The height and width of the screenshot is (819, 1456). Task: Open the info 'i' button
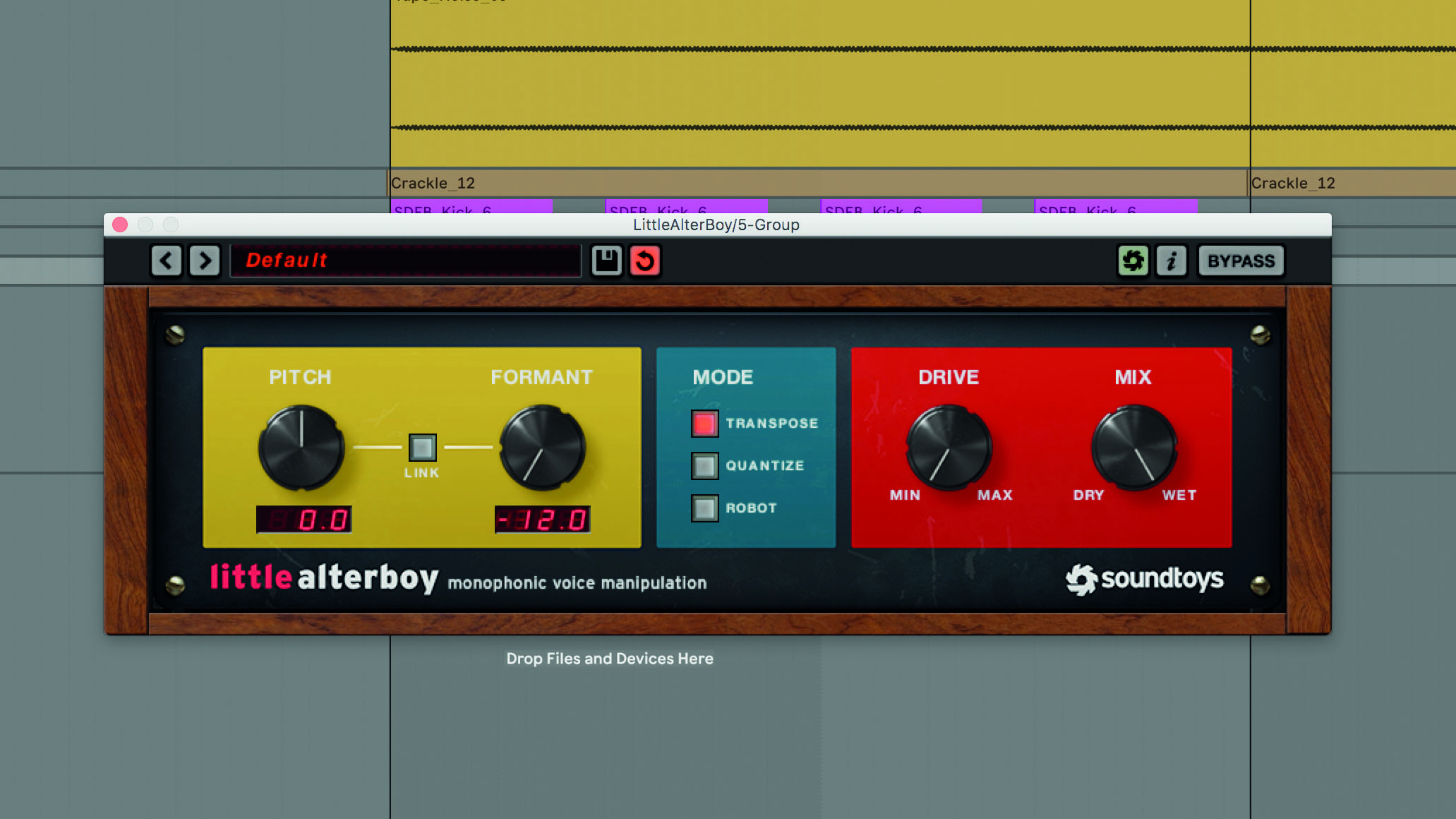pos(1172,261)
